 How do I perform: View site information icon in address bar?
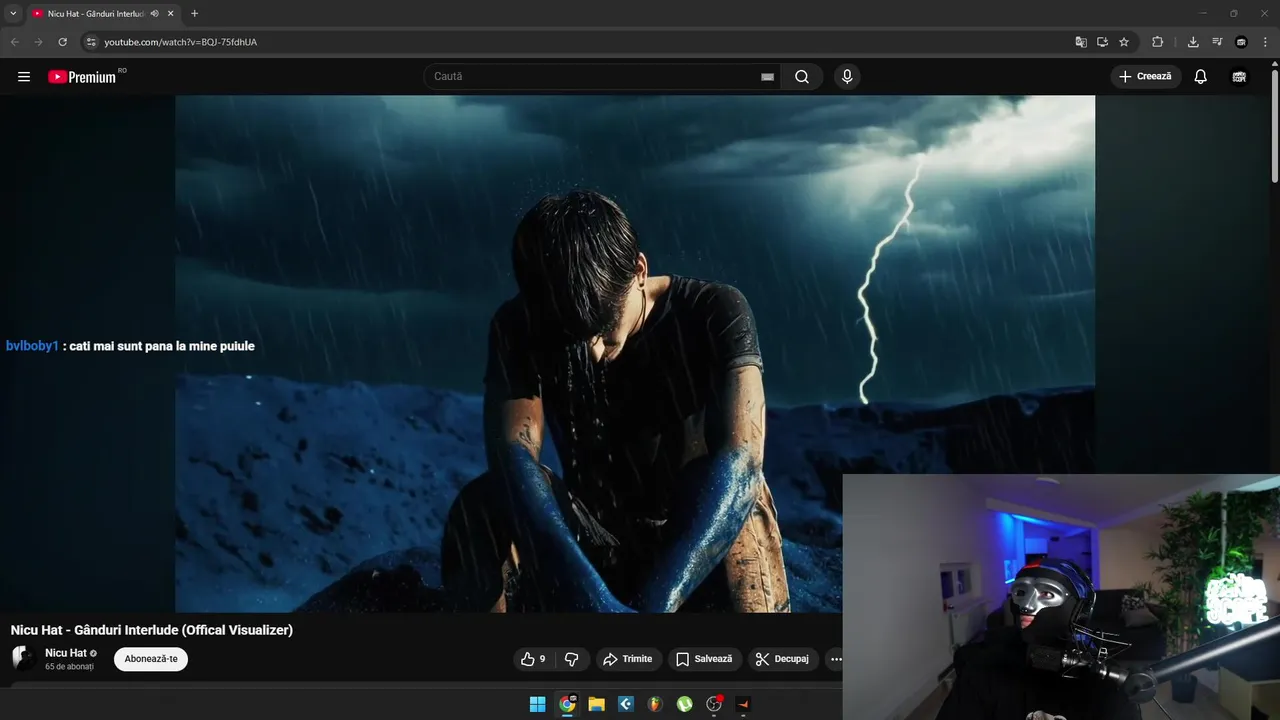tap(91, 42)
